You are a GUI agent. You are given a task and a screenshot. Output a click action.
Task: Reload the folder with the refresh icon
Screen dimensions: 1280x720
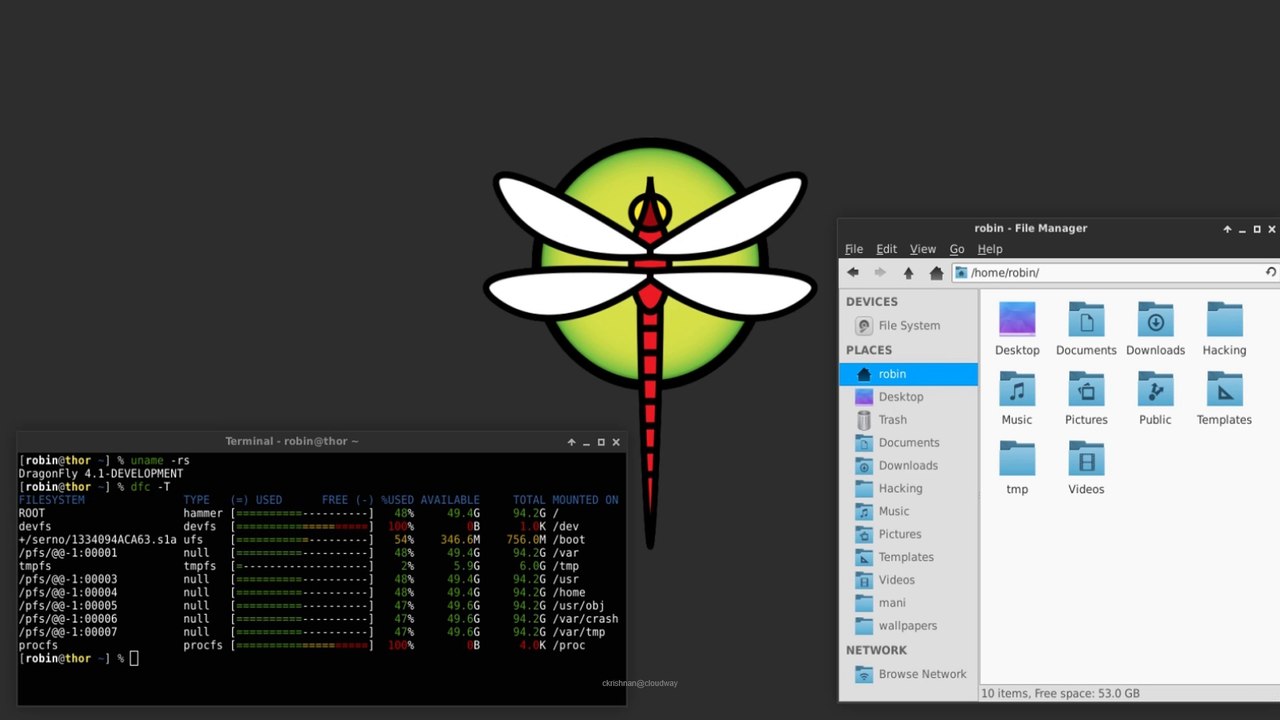(1271, 272)
